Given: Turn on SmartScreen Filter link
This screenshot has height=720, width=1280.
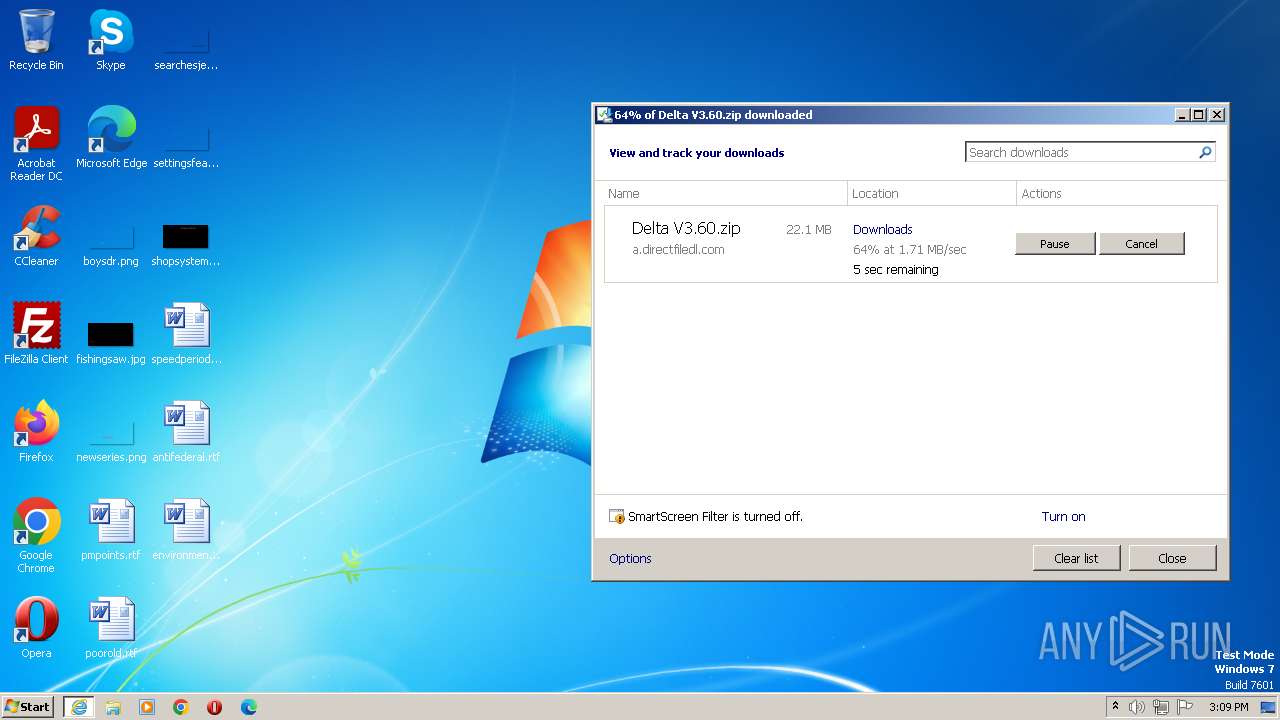Looking at the screenshot, I should tap(1063, 517).
